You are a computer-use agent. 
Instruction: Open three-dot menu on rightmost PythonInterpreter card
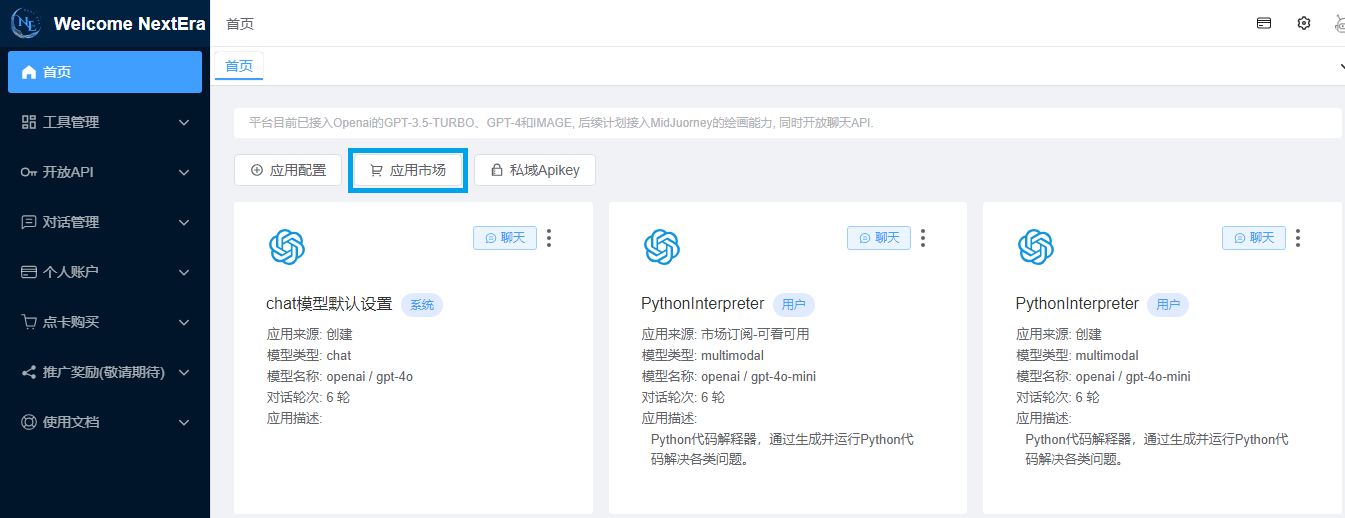(x=1298, y=238)
